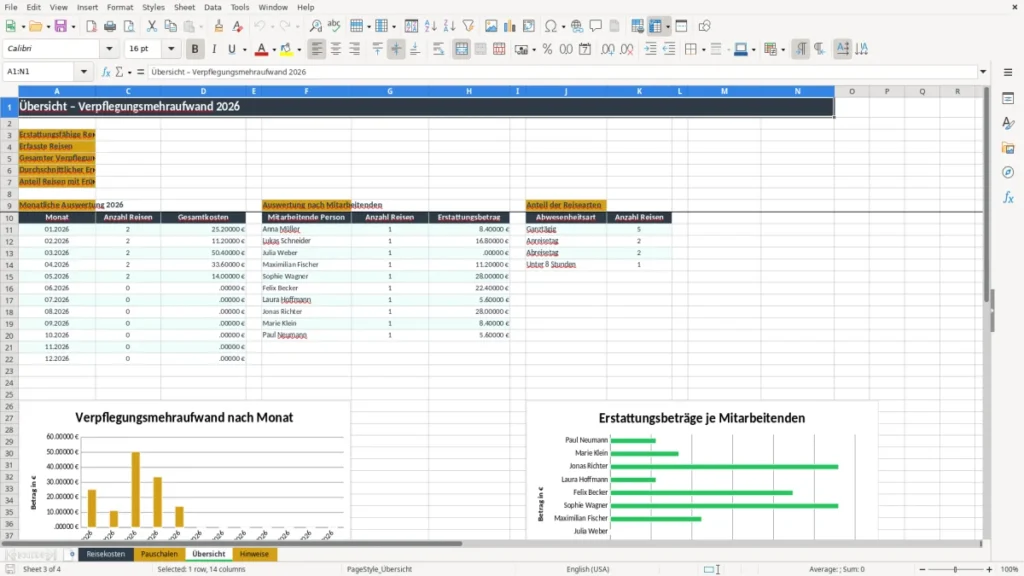Click the Print icon
Screen dimensions: 1024x576
click(x=110, y=26)
